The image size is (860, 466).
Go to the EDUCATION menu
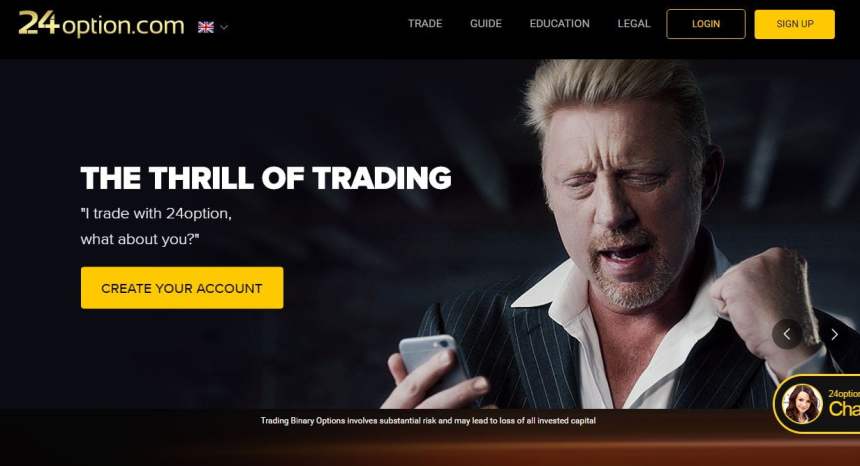click(559, 24)
